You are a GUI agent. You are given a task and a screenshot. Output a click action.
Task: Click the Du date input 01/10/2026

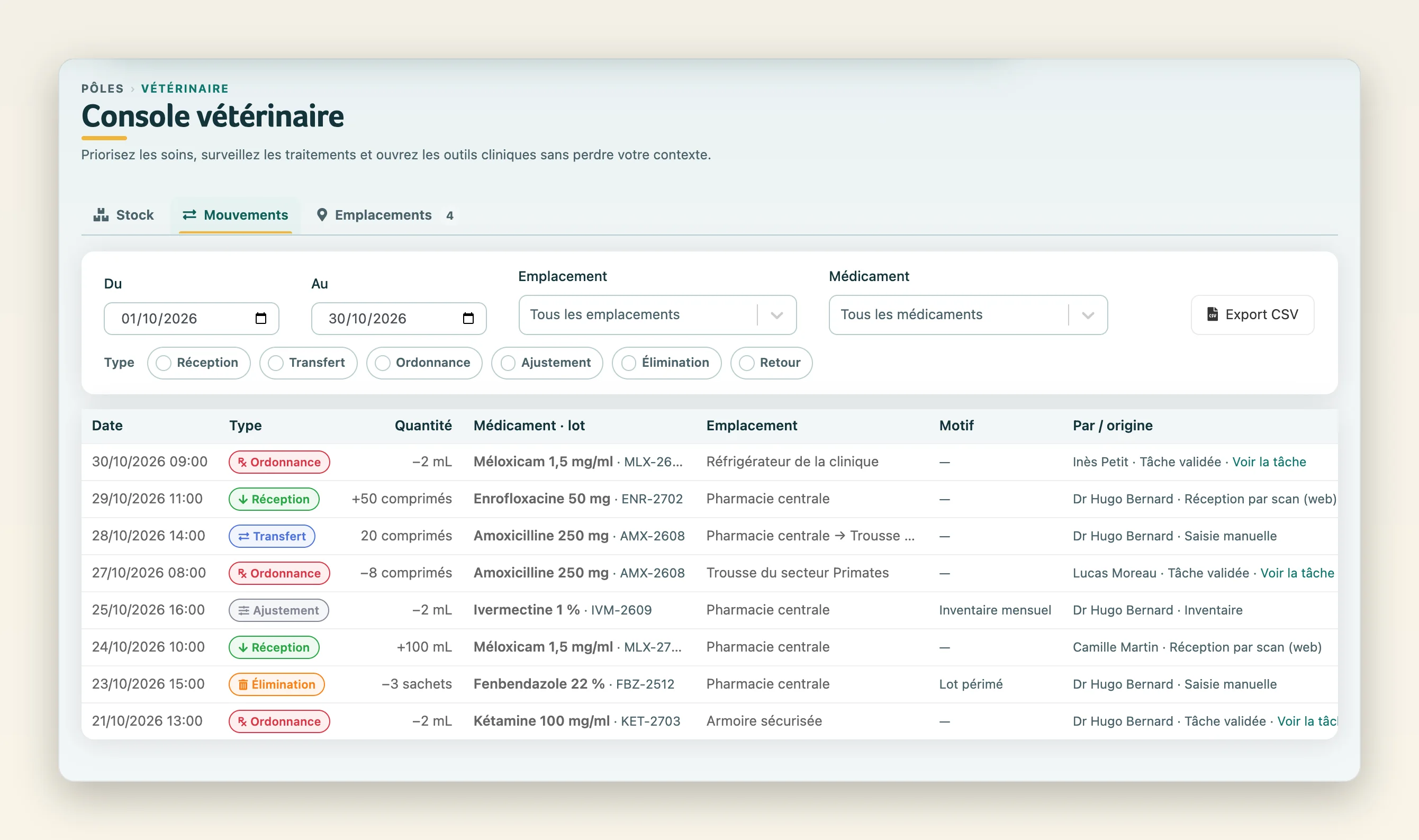(191, 319)
